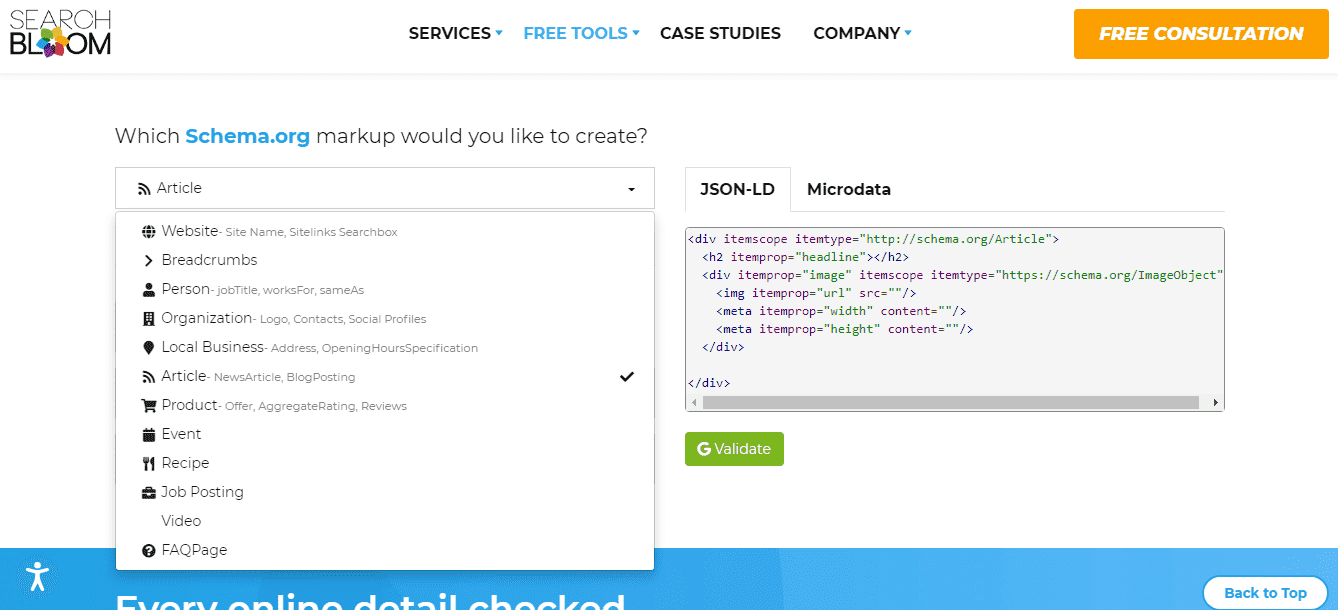Pick the Event calendar icon
The image size is (1338, 610).
(x=149, y=435)
